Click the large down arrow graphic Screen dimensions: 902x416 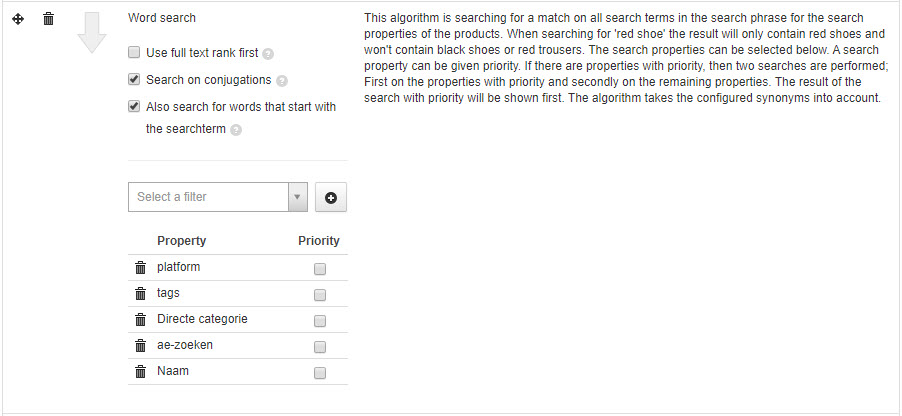(92, 33)
